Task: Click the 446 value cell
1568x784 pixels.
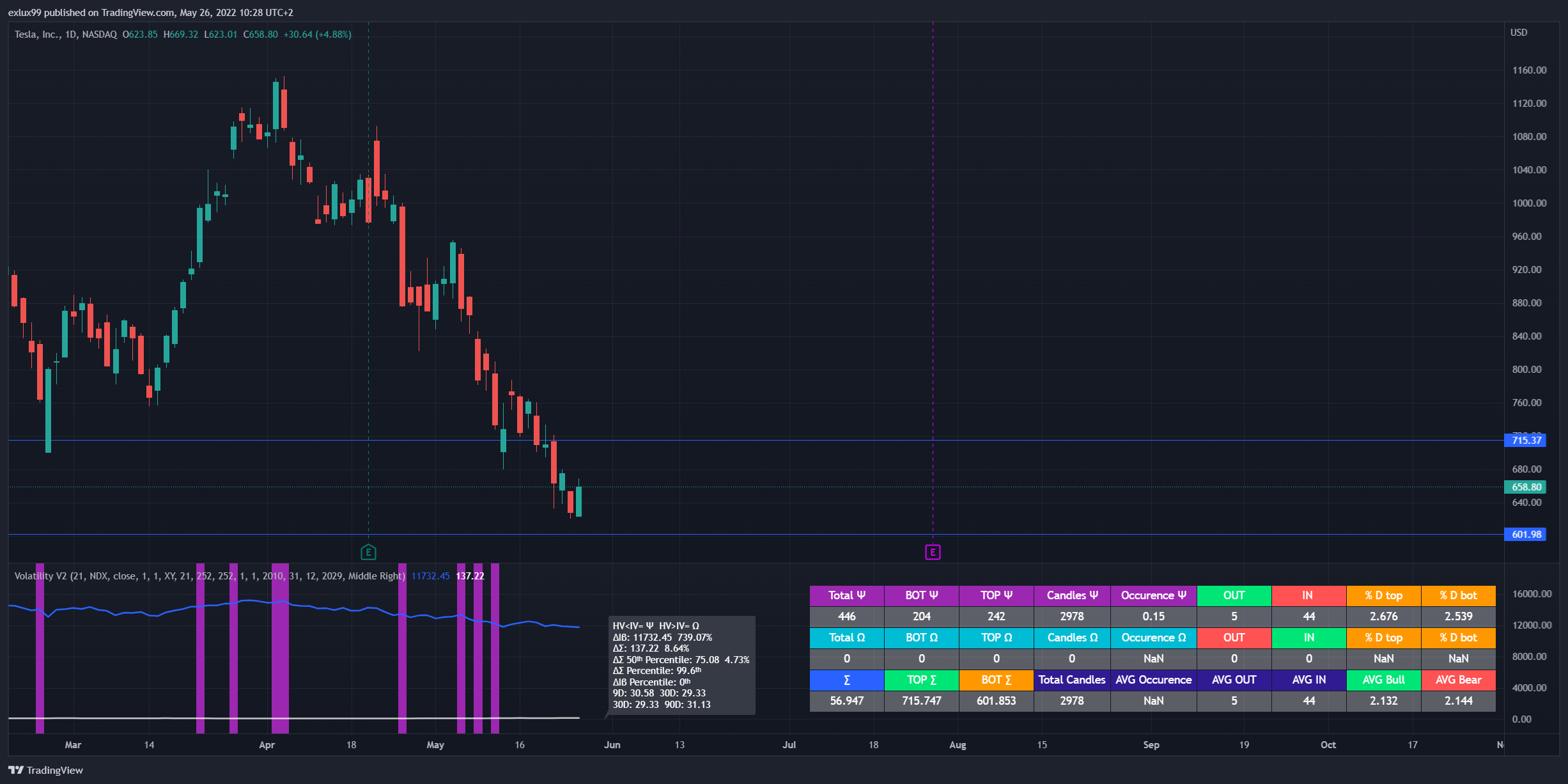Action: click(x=847, y=616)
